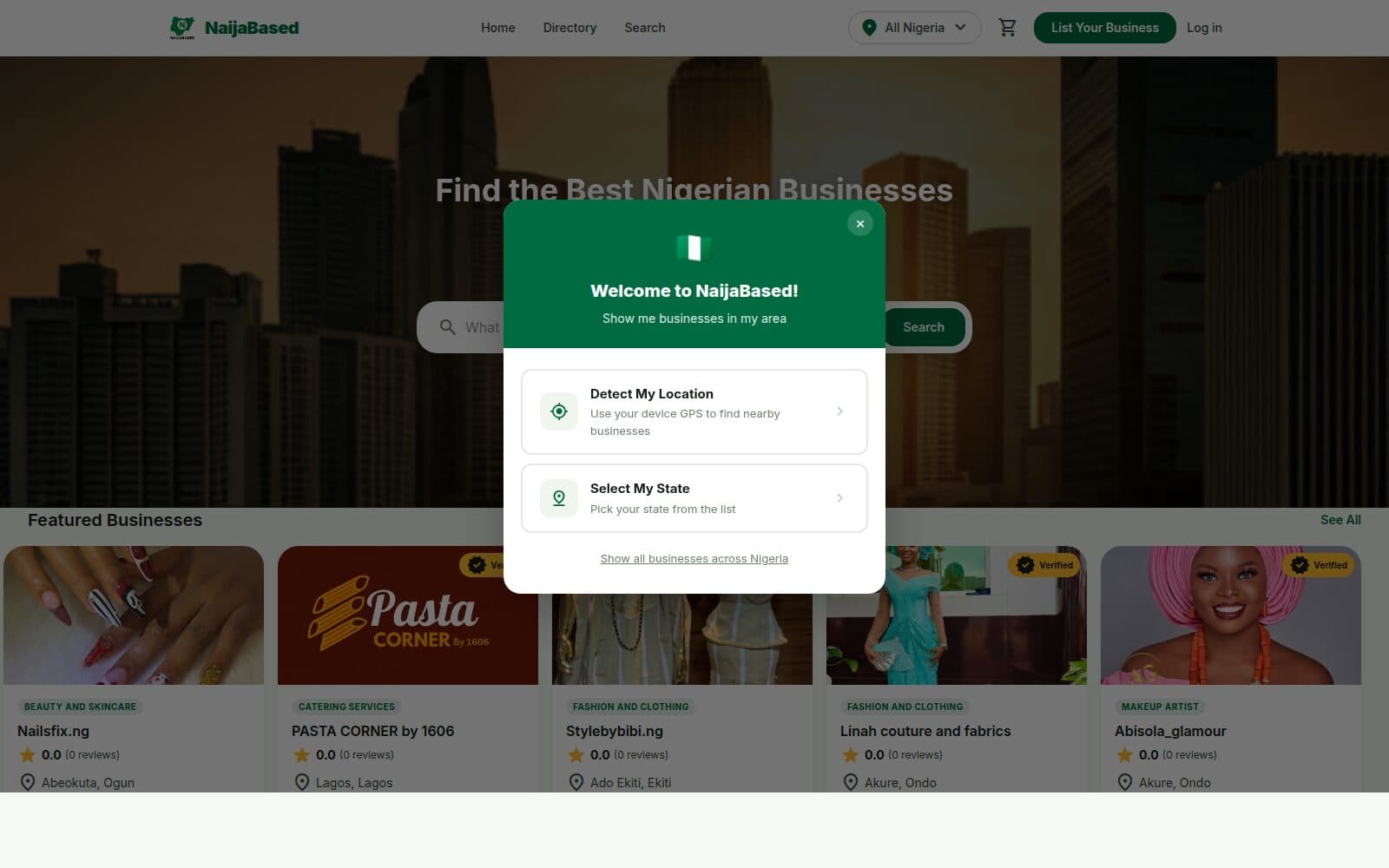The height and width of the screenshot is (868, 1389).
Task: Open the Directory menu item
Action: pos(569,28)
